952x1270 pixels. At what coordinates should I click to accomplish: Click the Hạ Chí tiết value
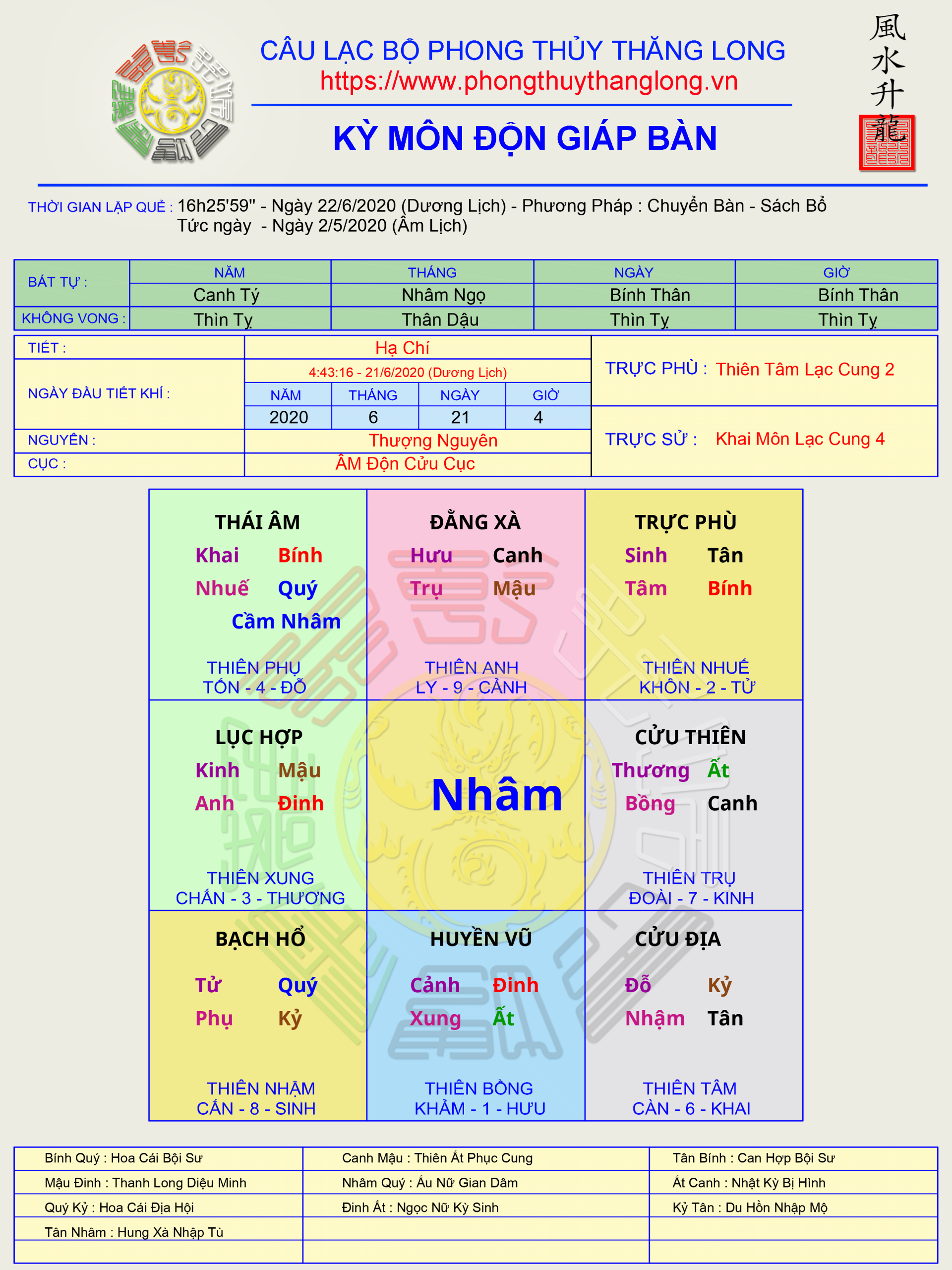pyautogui.click(x=402, y=348)
